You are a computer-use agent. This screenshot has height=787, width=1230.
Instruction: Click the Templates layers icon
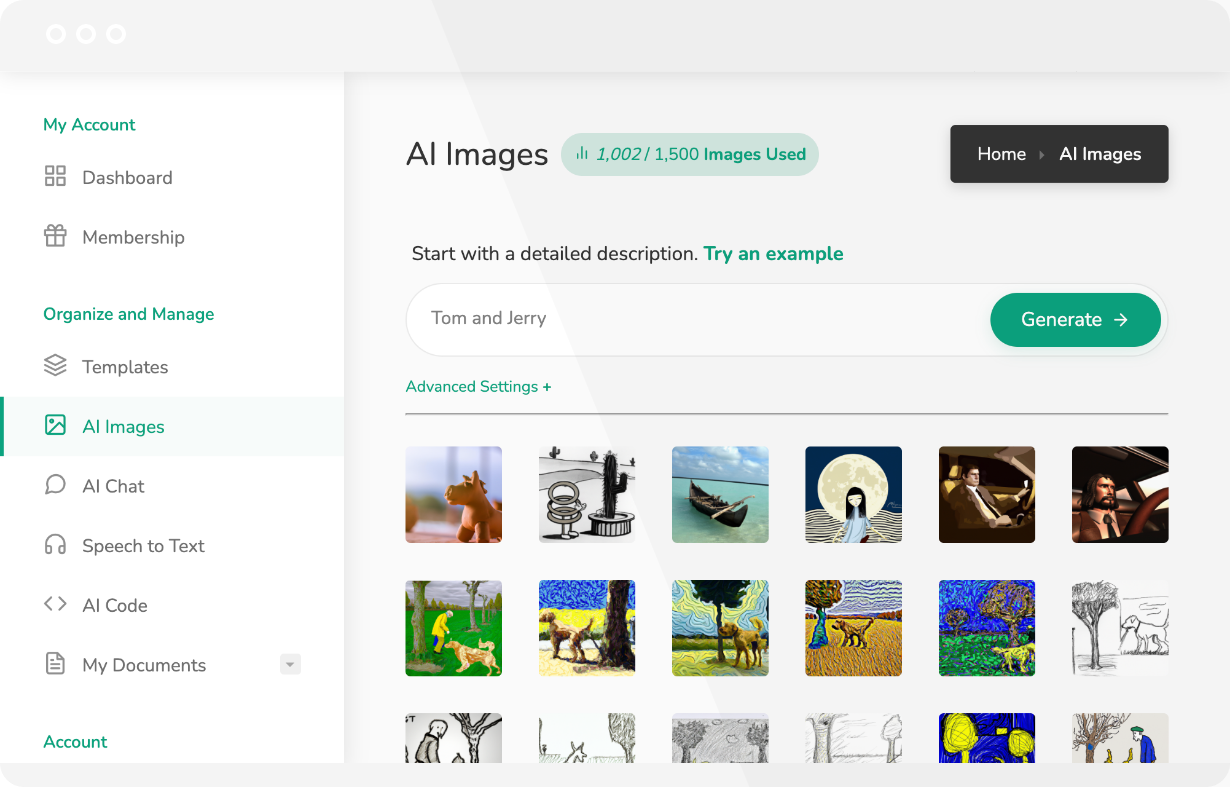(x=55, y=366)
